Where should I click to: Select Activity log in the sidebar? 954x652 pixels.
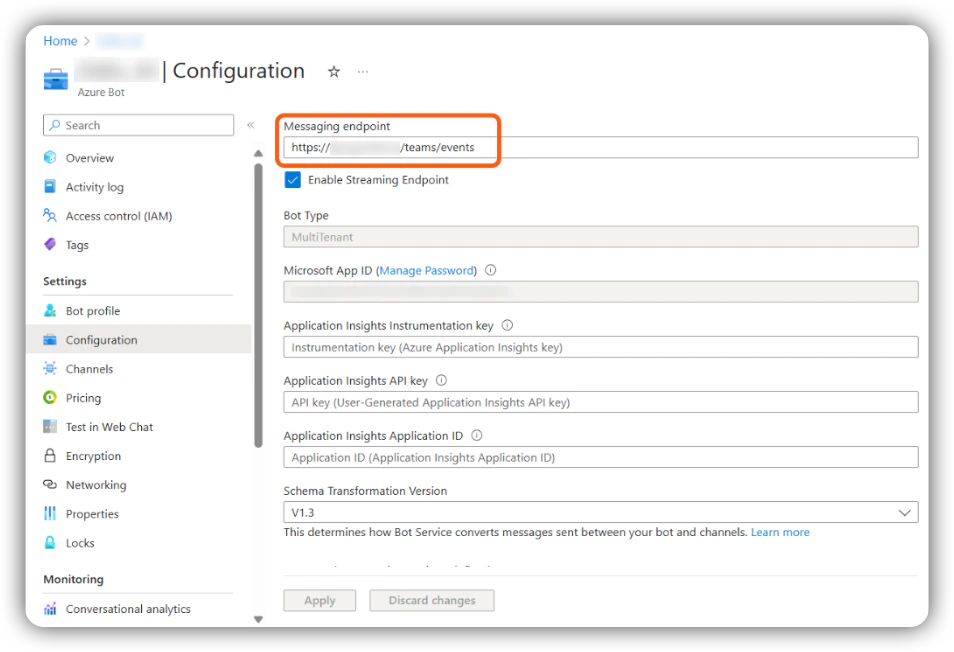[93, 187]
